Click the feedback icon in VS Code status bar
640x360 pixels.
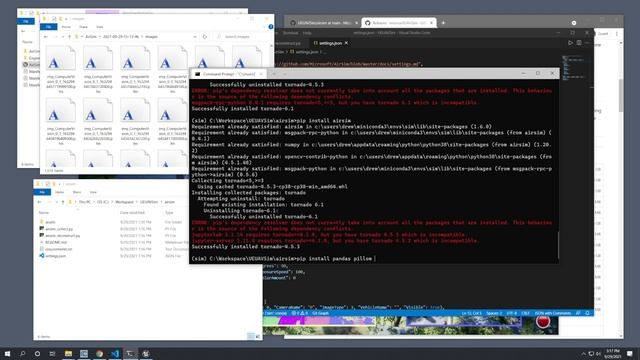click(578, 313)
